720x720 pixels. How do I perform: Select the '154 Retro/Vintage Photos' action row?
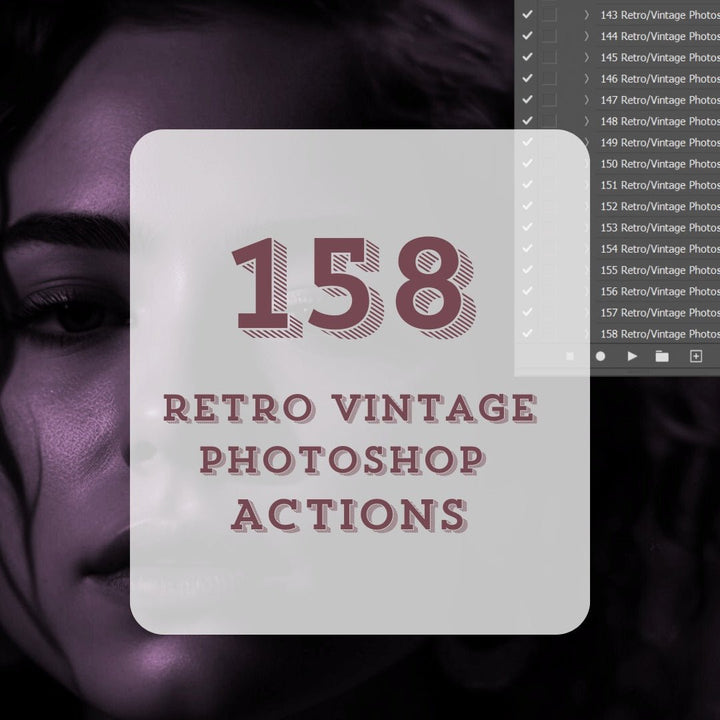(x=658, y=248)
